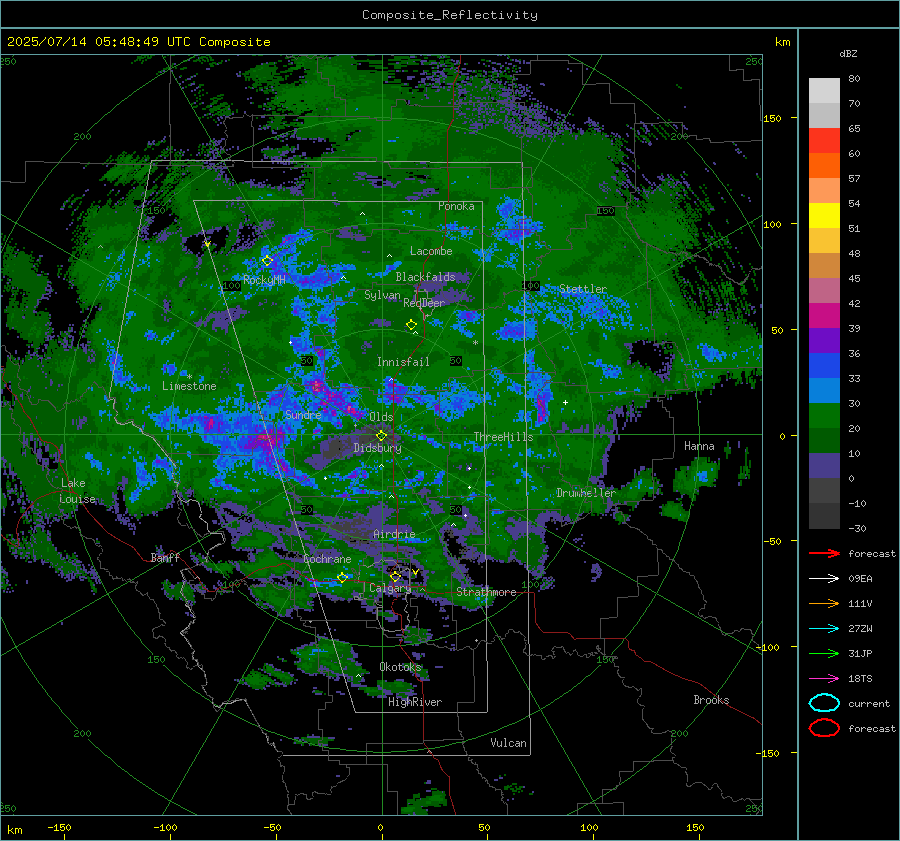
Task: Click the orange 111V arrow icon
Action: pos(824,603)
